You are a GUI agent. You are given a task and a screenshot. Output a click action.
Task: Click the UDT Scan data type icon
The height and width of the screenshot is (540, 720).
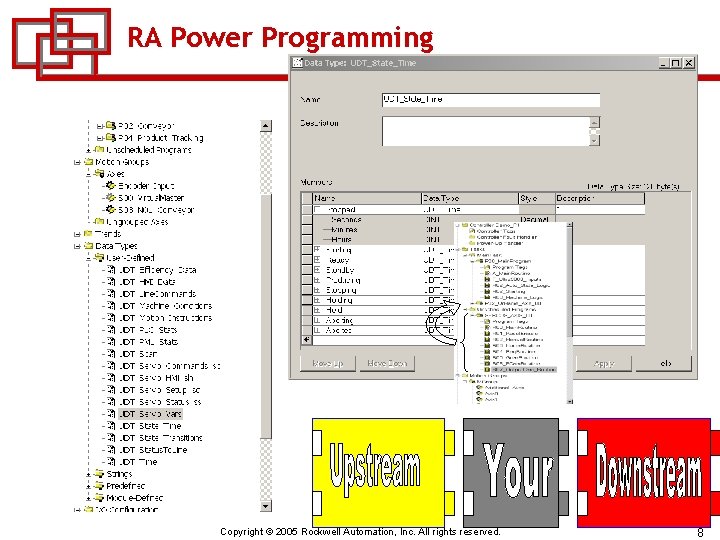[111, 354]
